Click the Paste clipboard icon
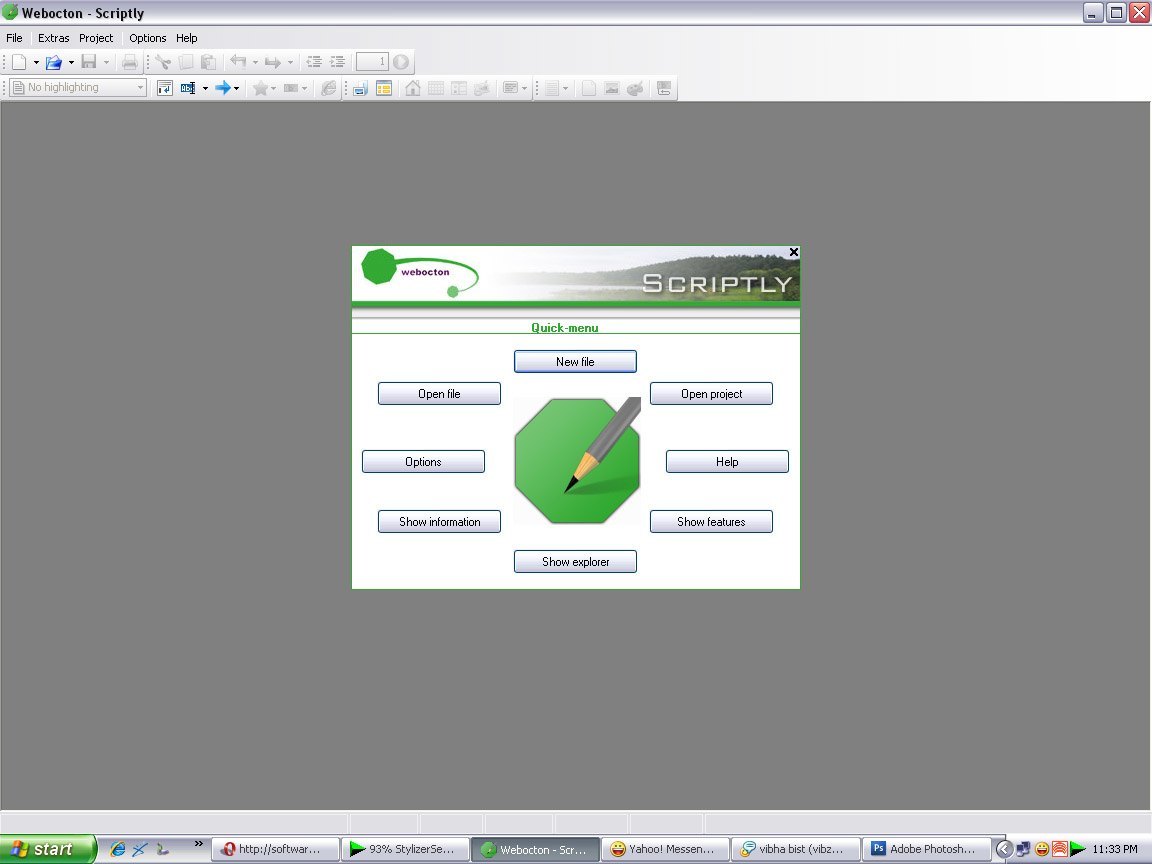 pos(209,62)
